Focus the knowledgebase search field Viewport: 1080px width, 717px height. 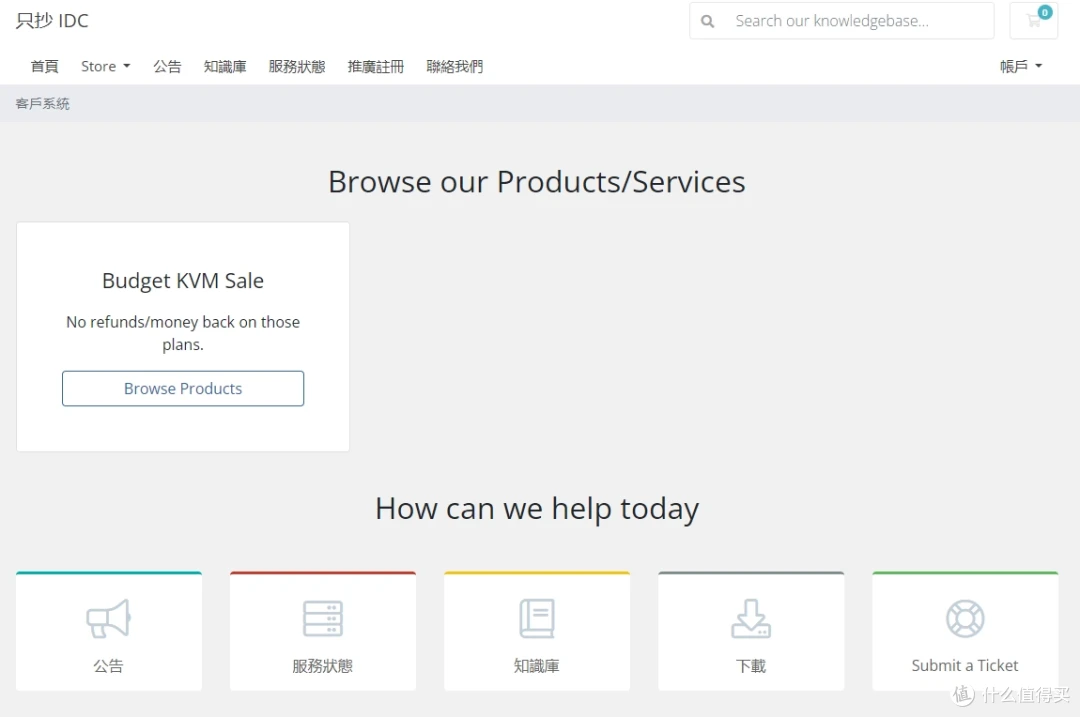tap(842, 21)
